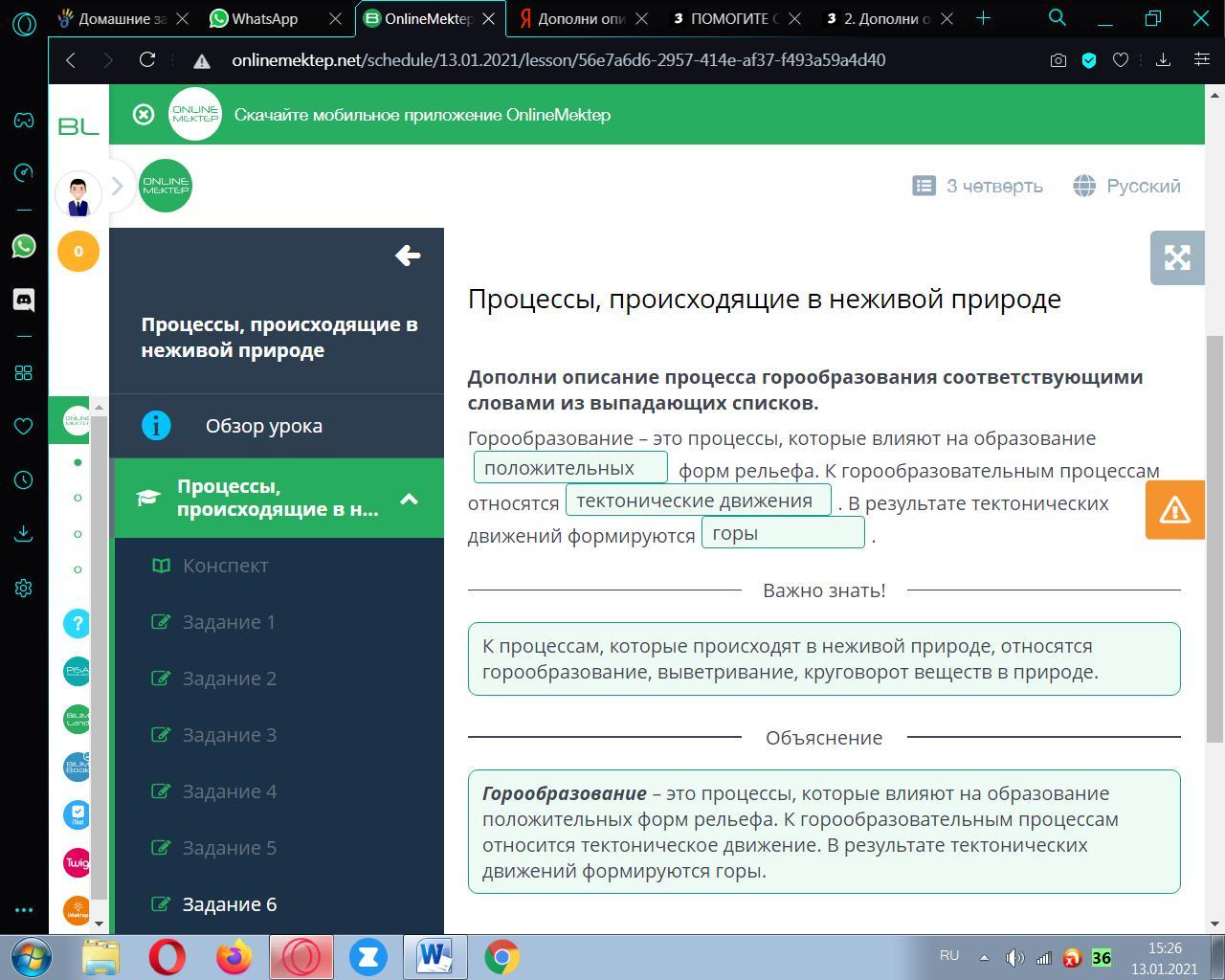Open File Explorer from taskbar
Viewport: 1225px width, 980px height.
(x=101, y=957)
